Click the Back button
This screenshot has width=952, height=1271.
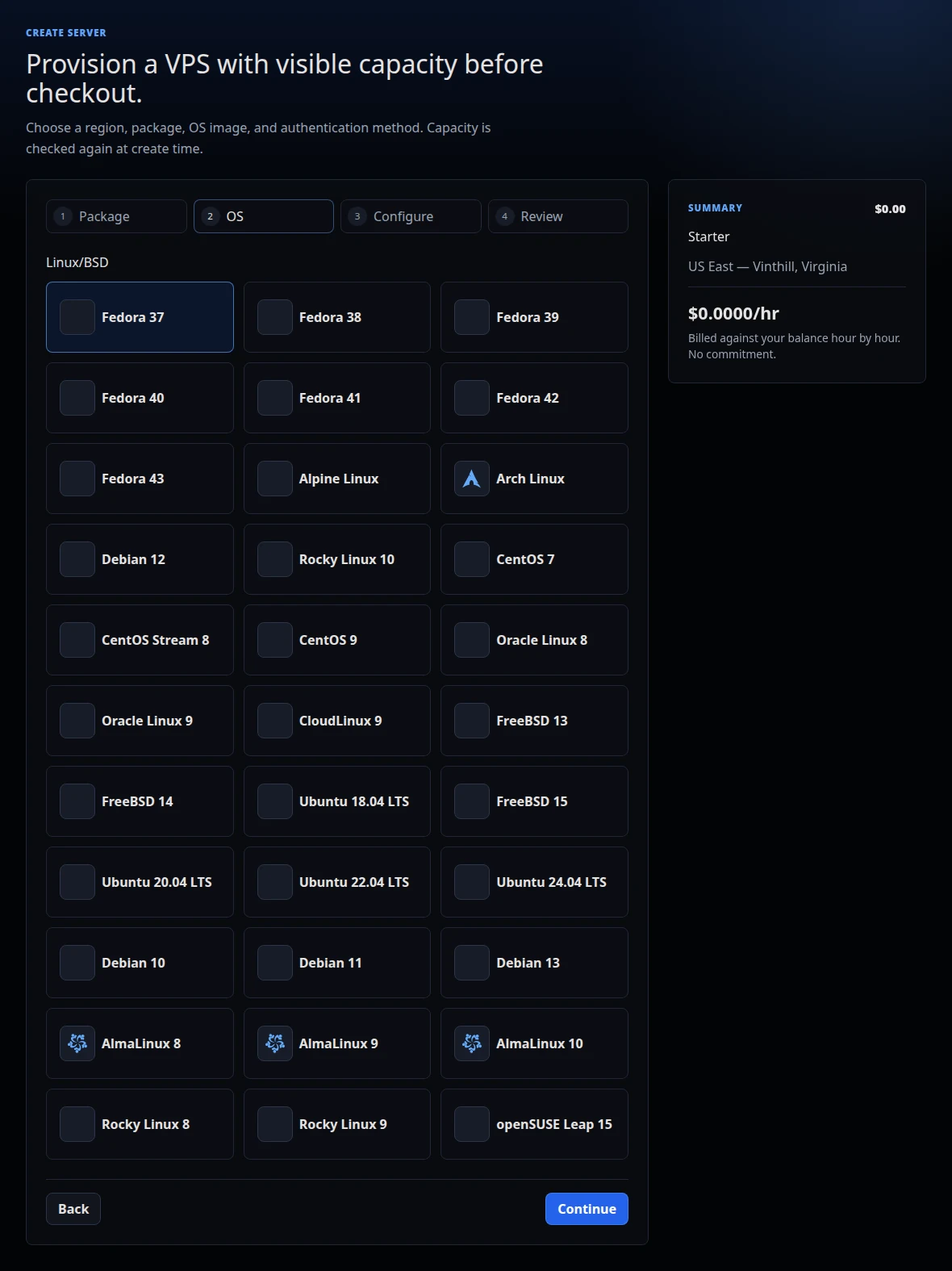(73, 1209)
